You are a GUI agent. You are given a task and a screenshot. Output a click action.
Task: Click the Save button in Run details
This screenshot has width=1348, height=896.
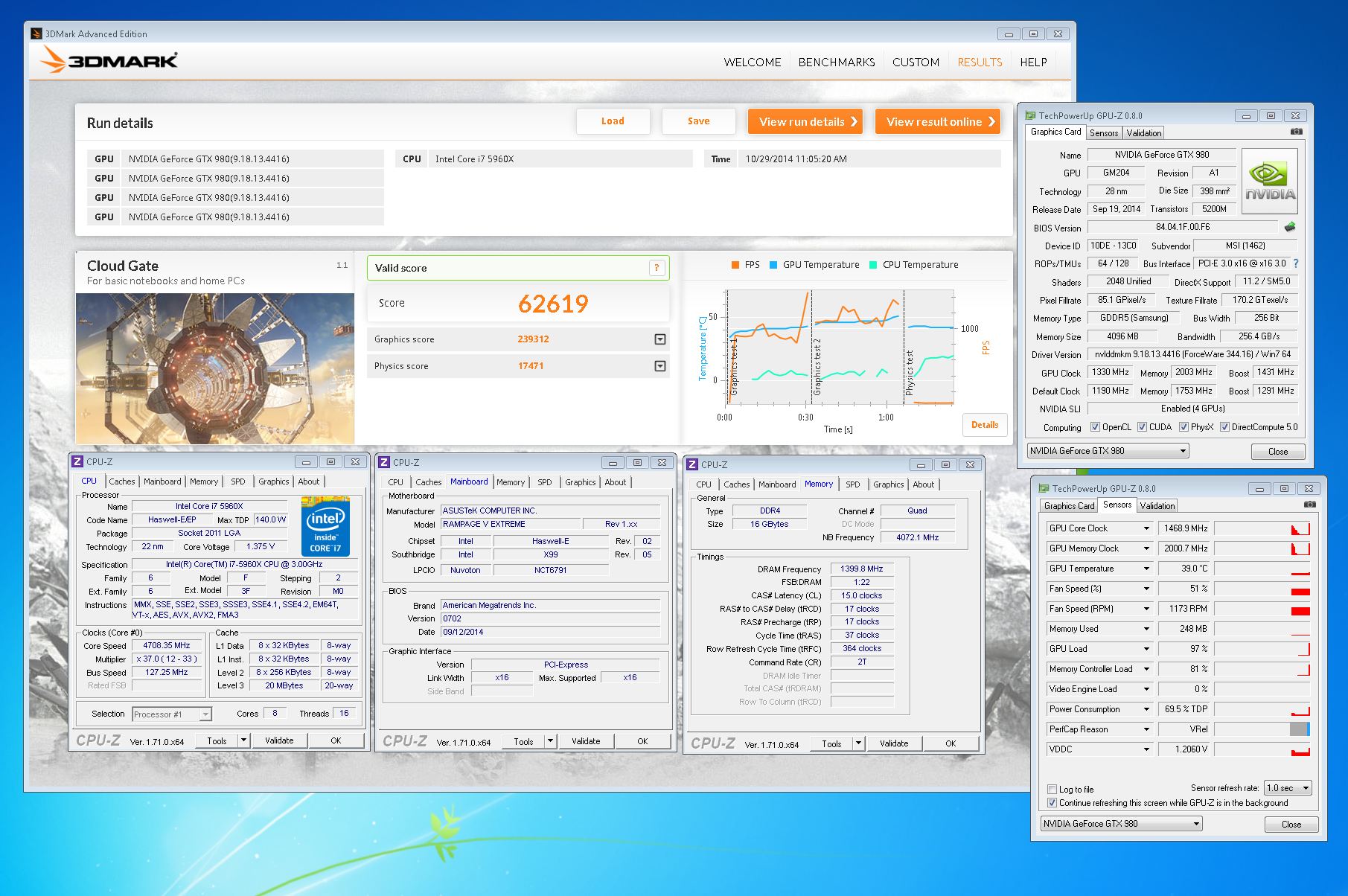[x=698, y=121]
